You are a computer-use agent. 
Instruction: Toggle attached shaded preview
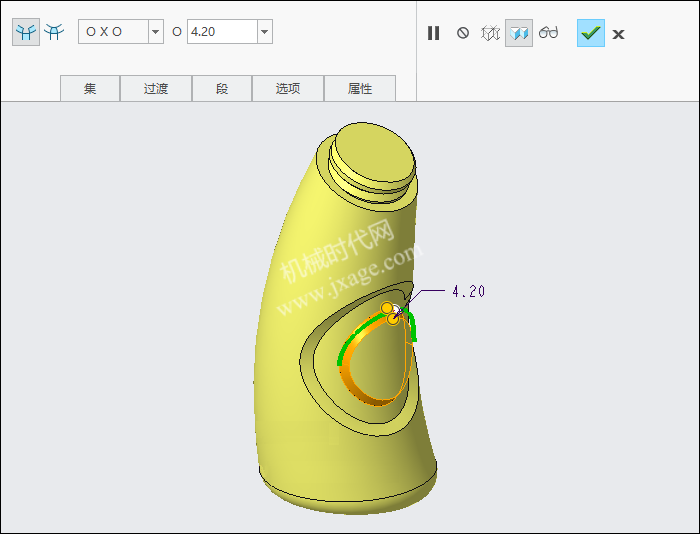(519, 33)
